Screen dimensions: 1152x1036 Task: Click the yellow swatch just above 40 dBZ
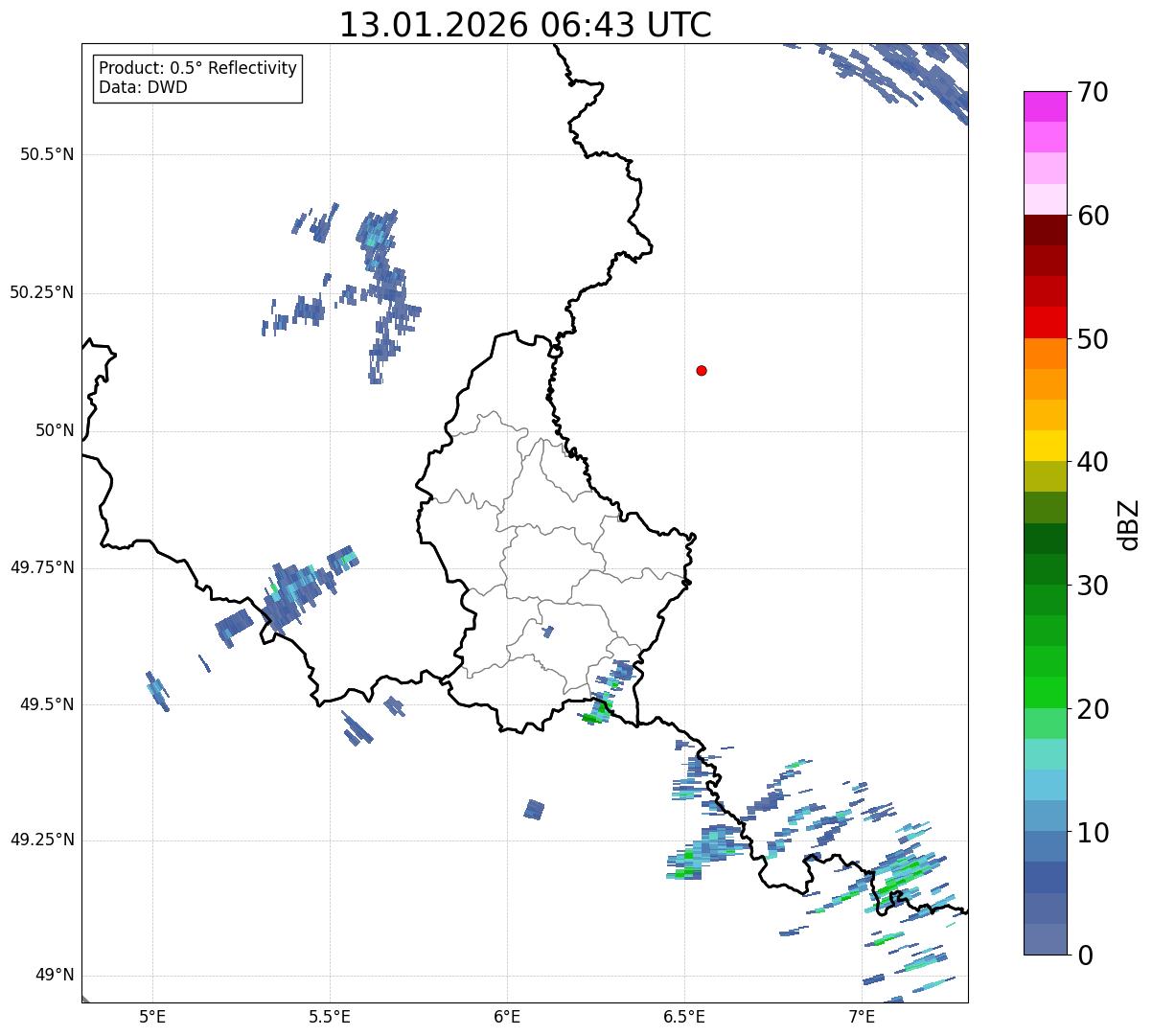(1046, 446)
